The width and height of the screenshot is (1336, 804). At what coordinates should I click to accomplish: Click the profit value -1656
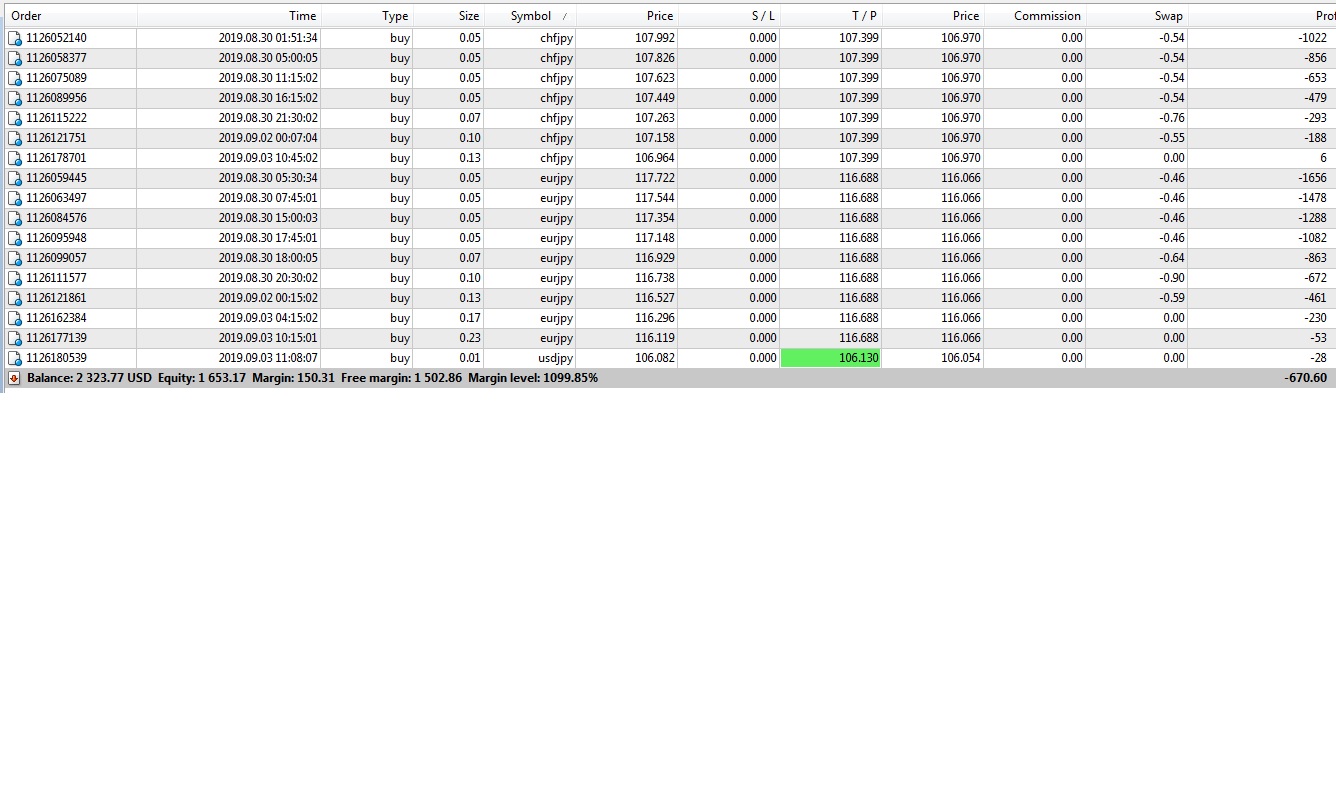click(x=1311, y=178)
